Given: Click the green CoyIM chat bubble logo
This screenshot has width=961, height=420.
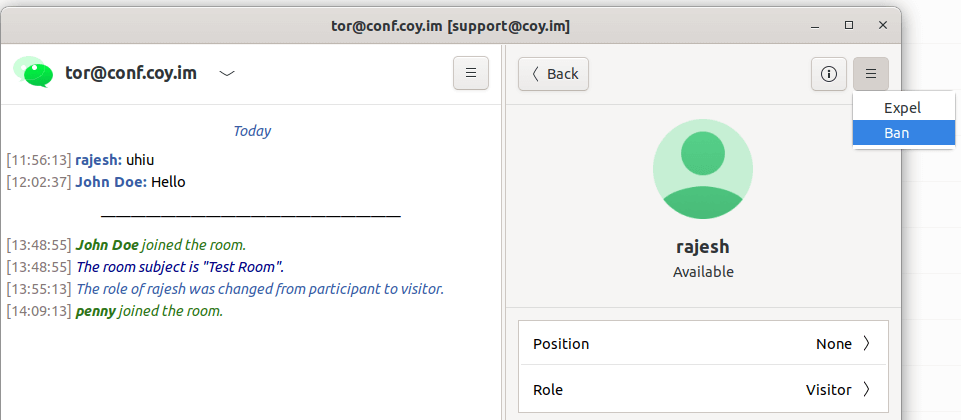Looking at the screenshot, I should pos(33,72).
